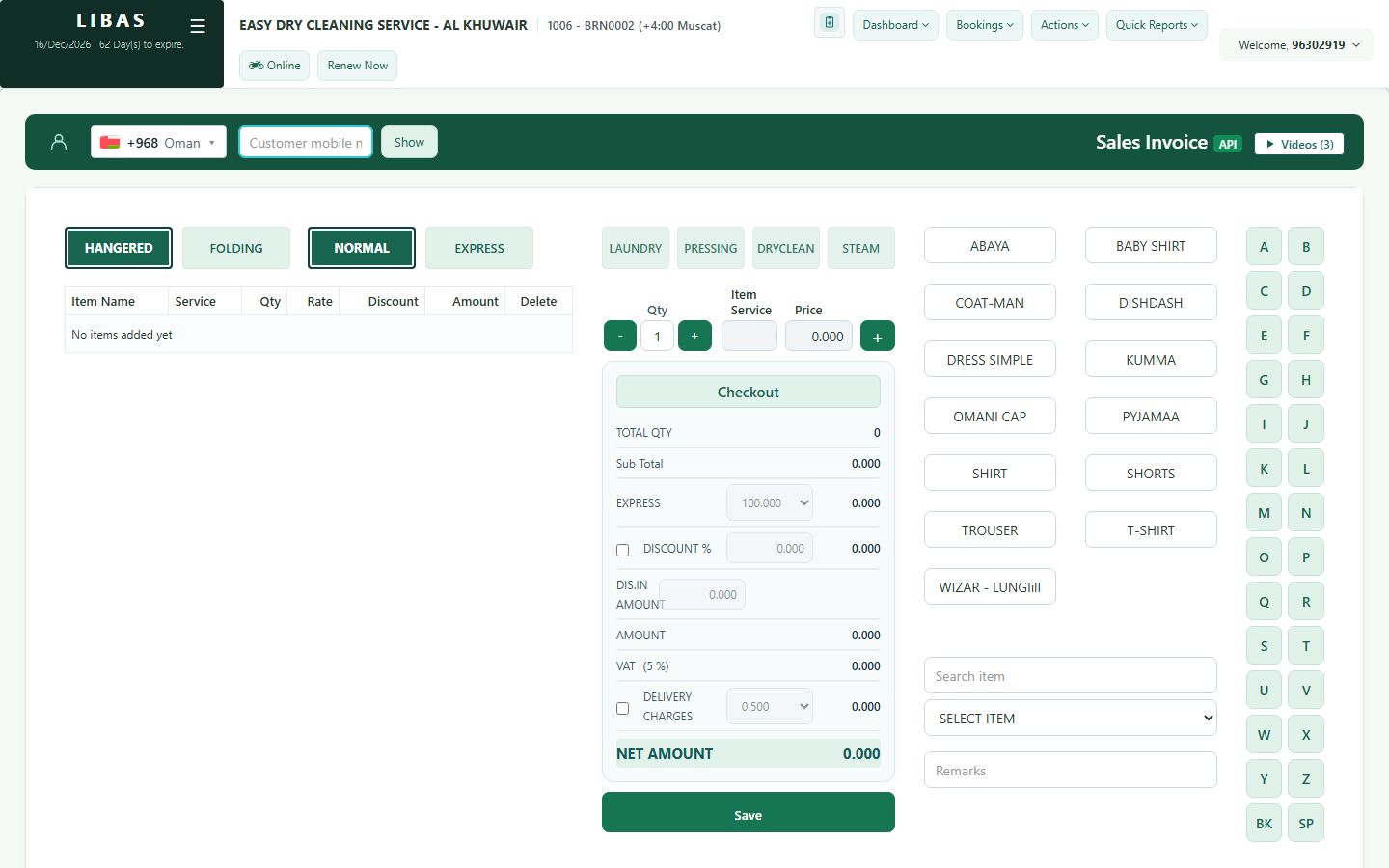This screenshot has width=1389, height=868.
Task: Open the Quick Reports menu
Action: pyautogui.click(x=1157, y=25)
